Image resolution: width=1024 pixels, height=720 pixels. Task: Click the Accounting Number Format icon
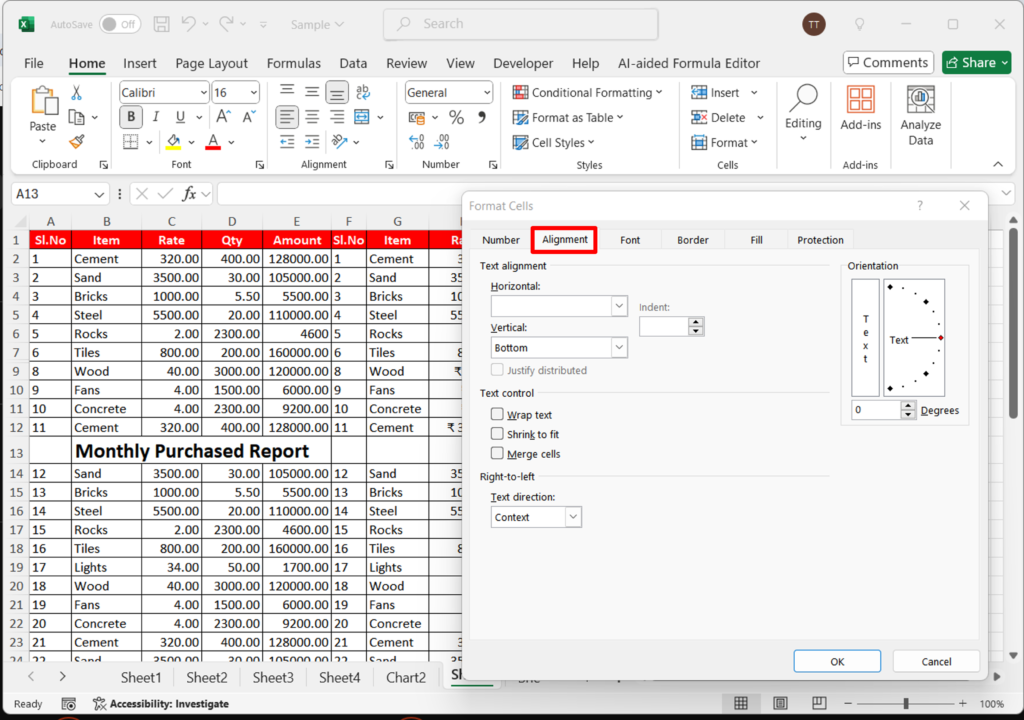[417, 118]
